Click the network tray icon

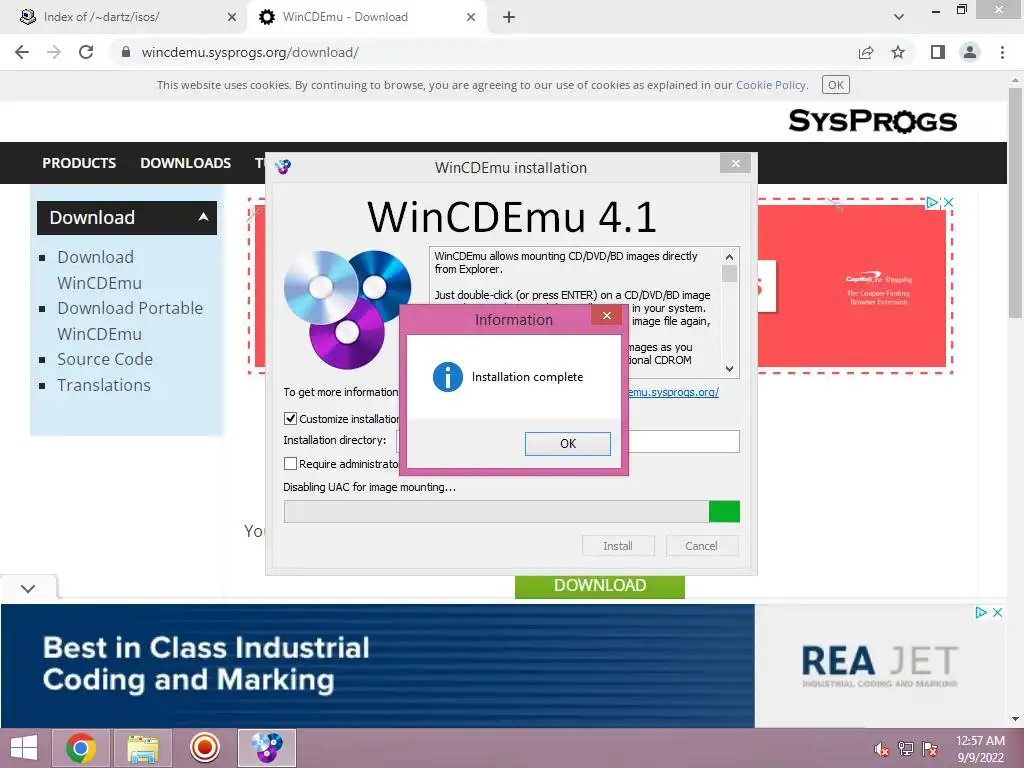[x=906, y=749]
